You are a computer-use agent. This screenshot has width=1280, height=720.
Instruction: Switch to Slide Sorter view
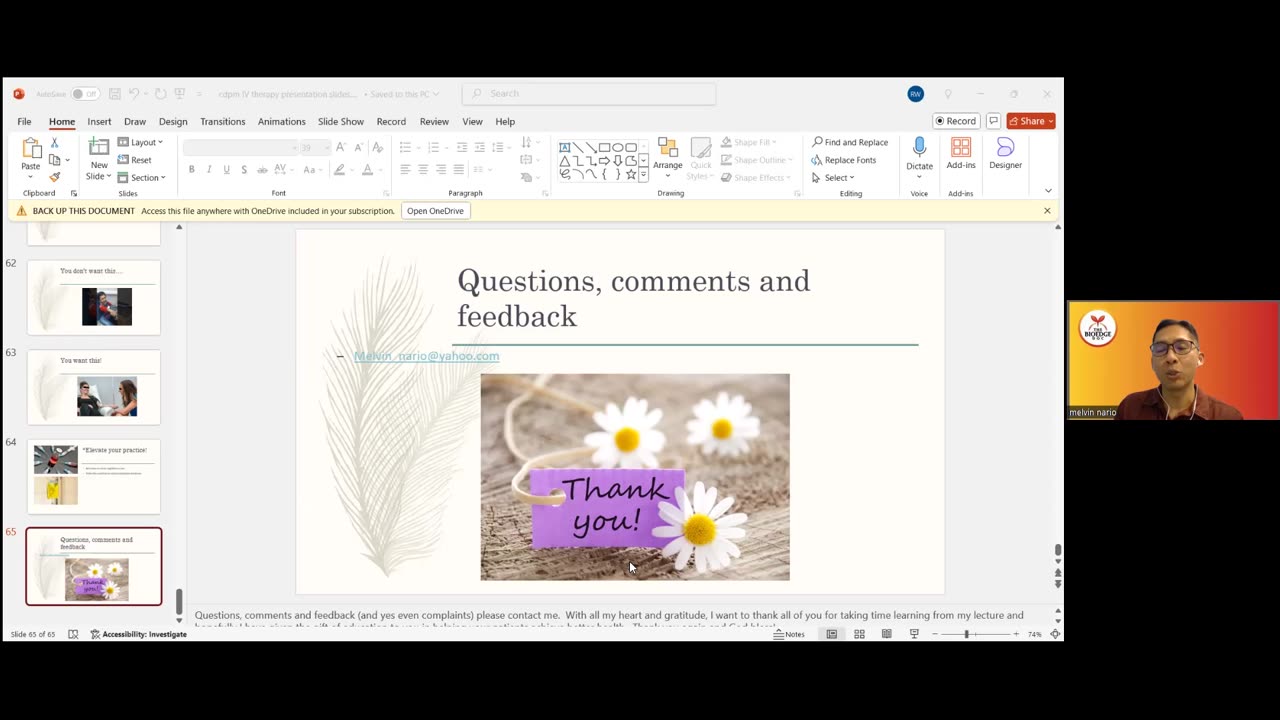tap(859, 634)
